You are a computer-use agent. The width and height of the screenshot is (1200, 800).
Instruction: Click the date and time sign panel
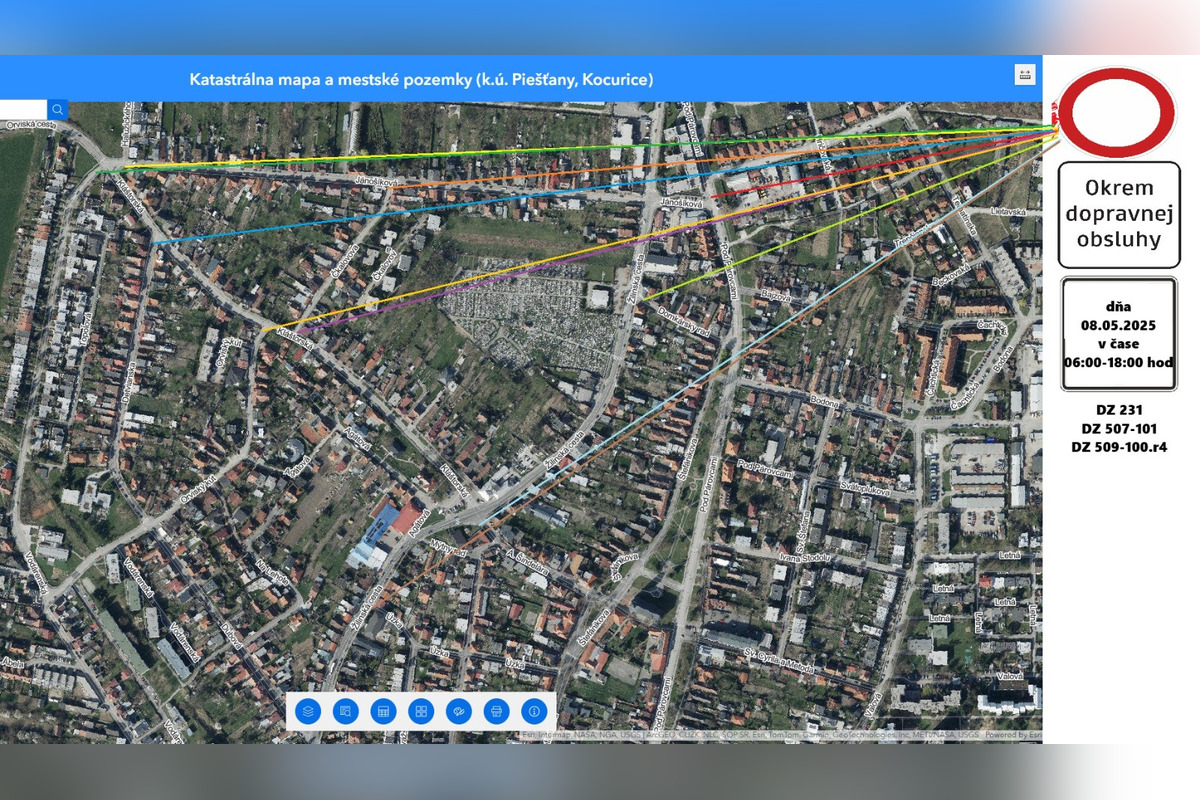pos(1119,334)
